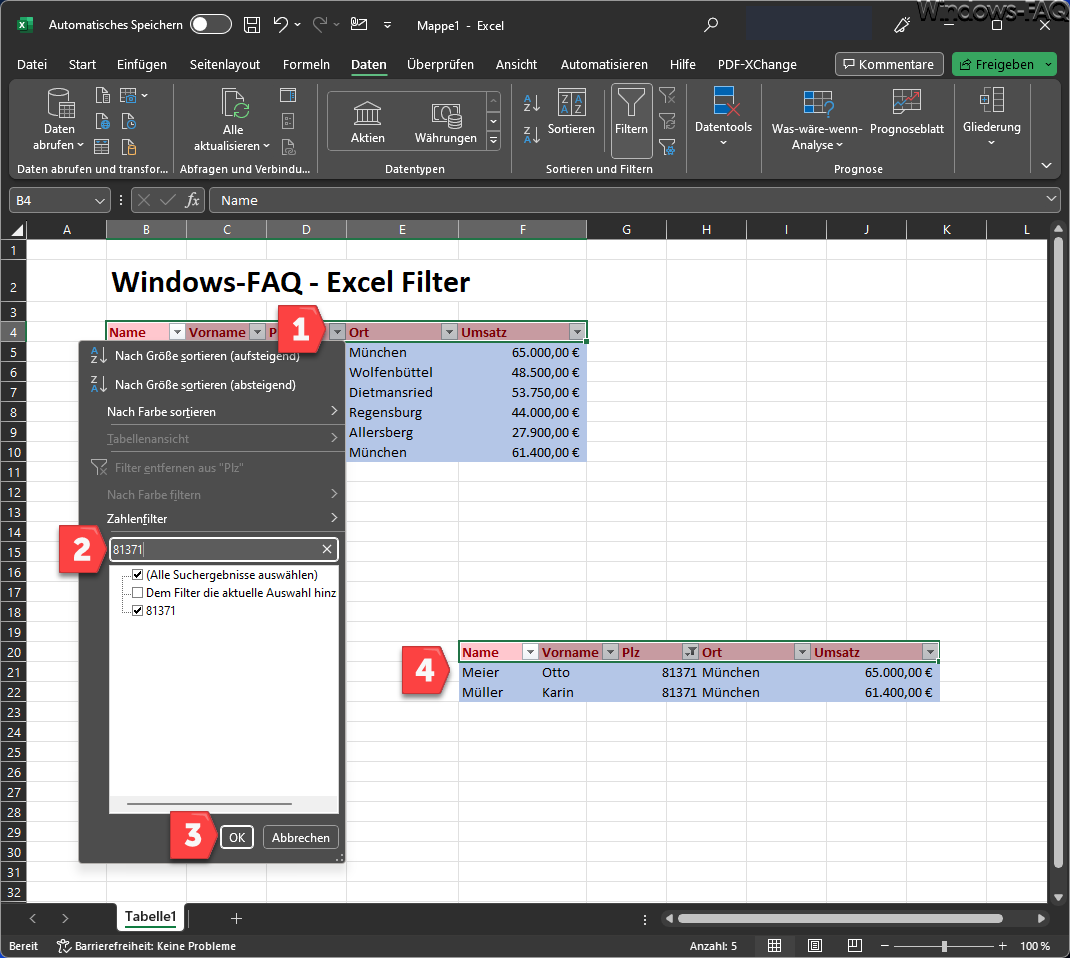Screen dimensions: 1070x958
Task: Select the Währungen data type
Action: tap(446, 121)
